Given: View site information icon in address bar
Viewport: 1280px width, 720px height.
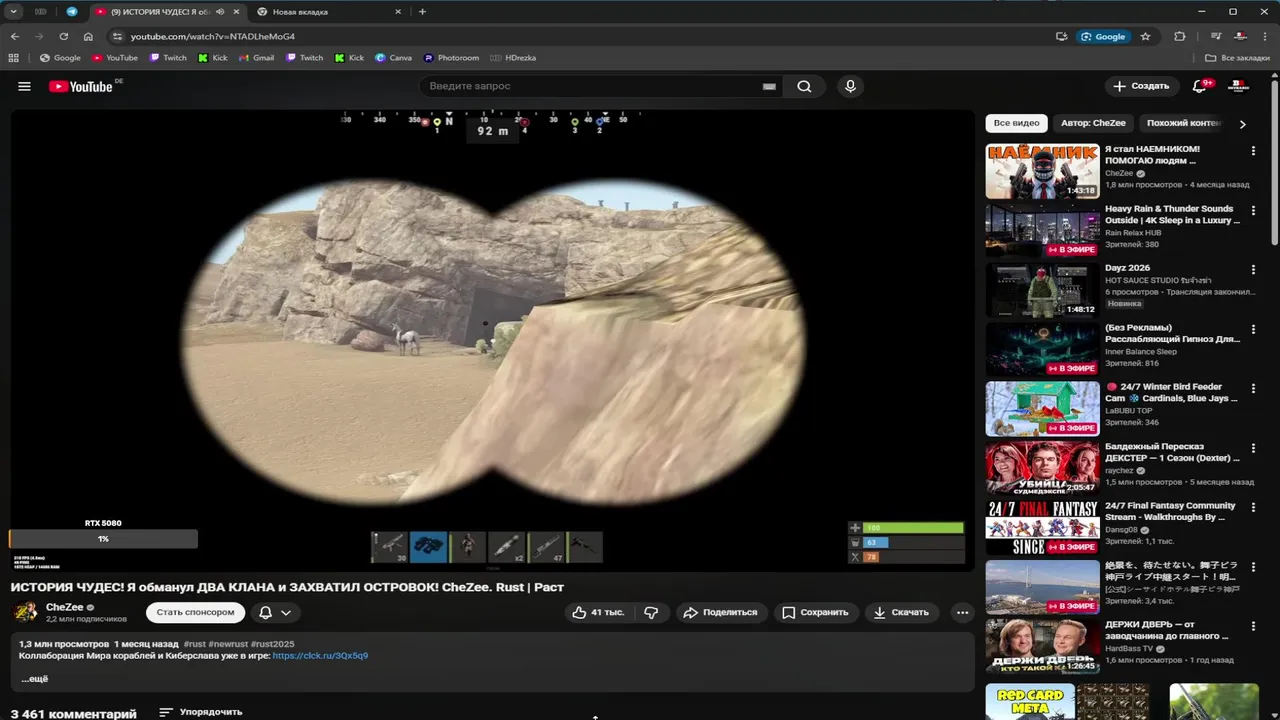Looking at the screenshot, I should click(117, 36).
